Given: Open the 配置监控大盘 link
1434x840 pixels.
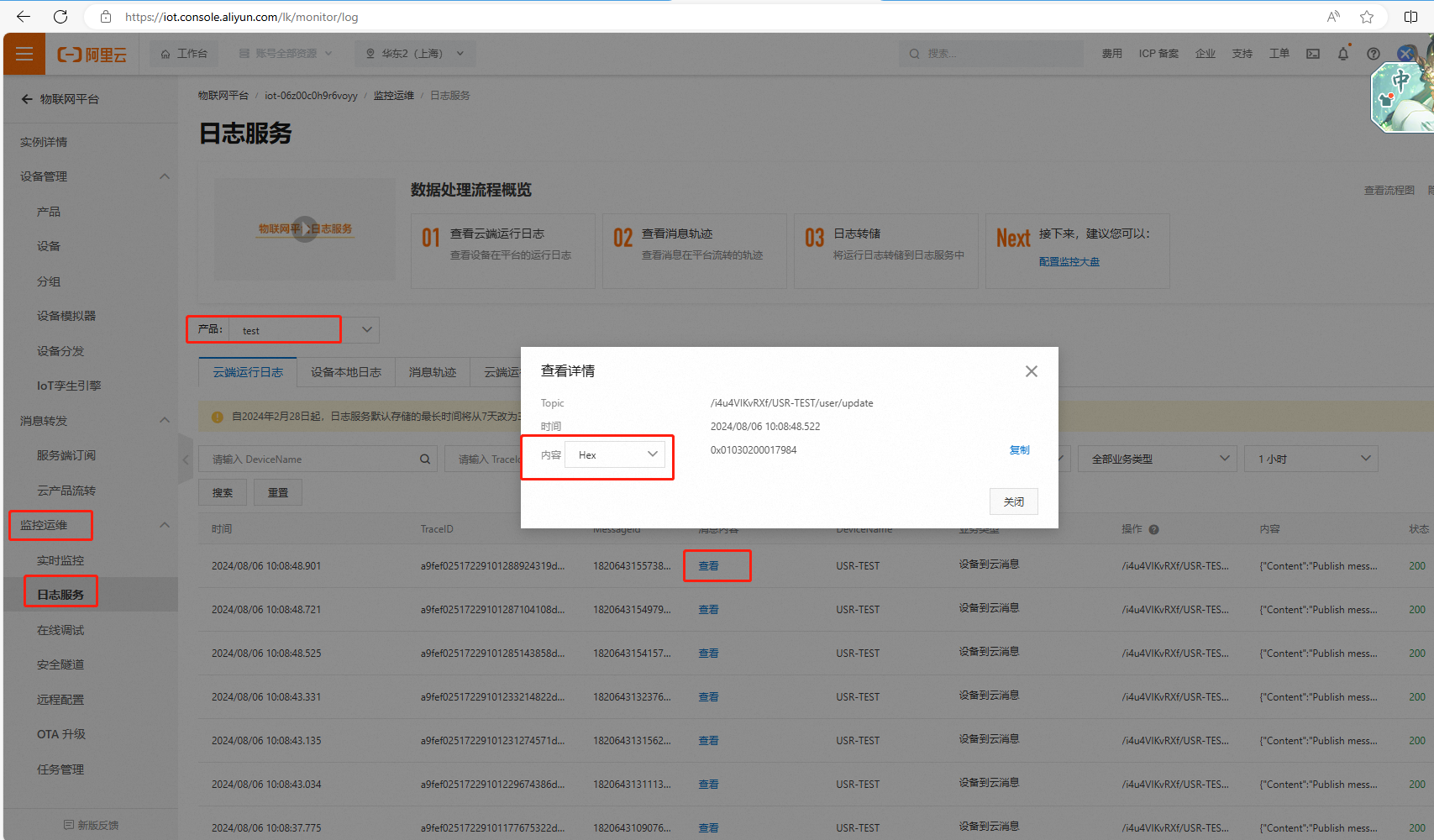Looking at the screenshot, I should 1069,261.
